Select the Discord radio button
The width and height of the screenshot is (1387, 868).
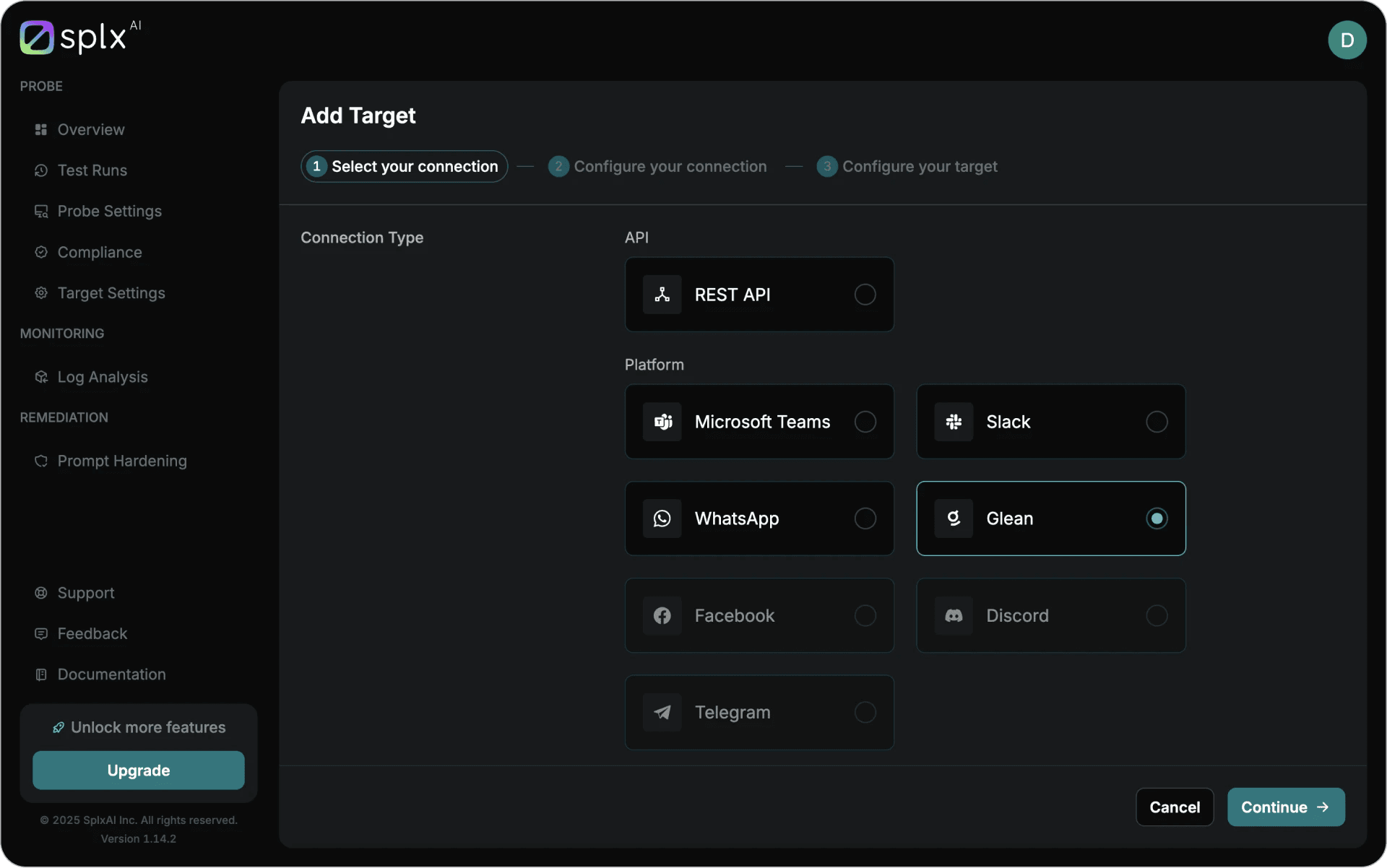[1157, 615]
